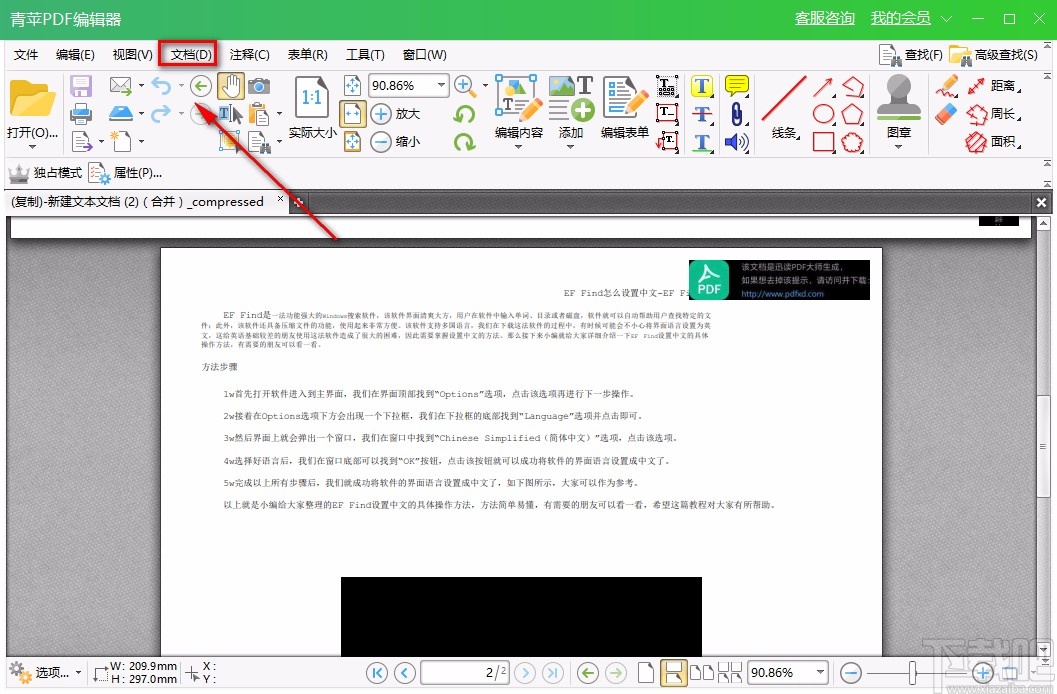Image resolution: width=1057 pixels, height=694 pixels.
Task: Click the sticky note comment icon
Action: click(737, 86)
